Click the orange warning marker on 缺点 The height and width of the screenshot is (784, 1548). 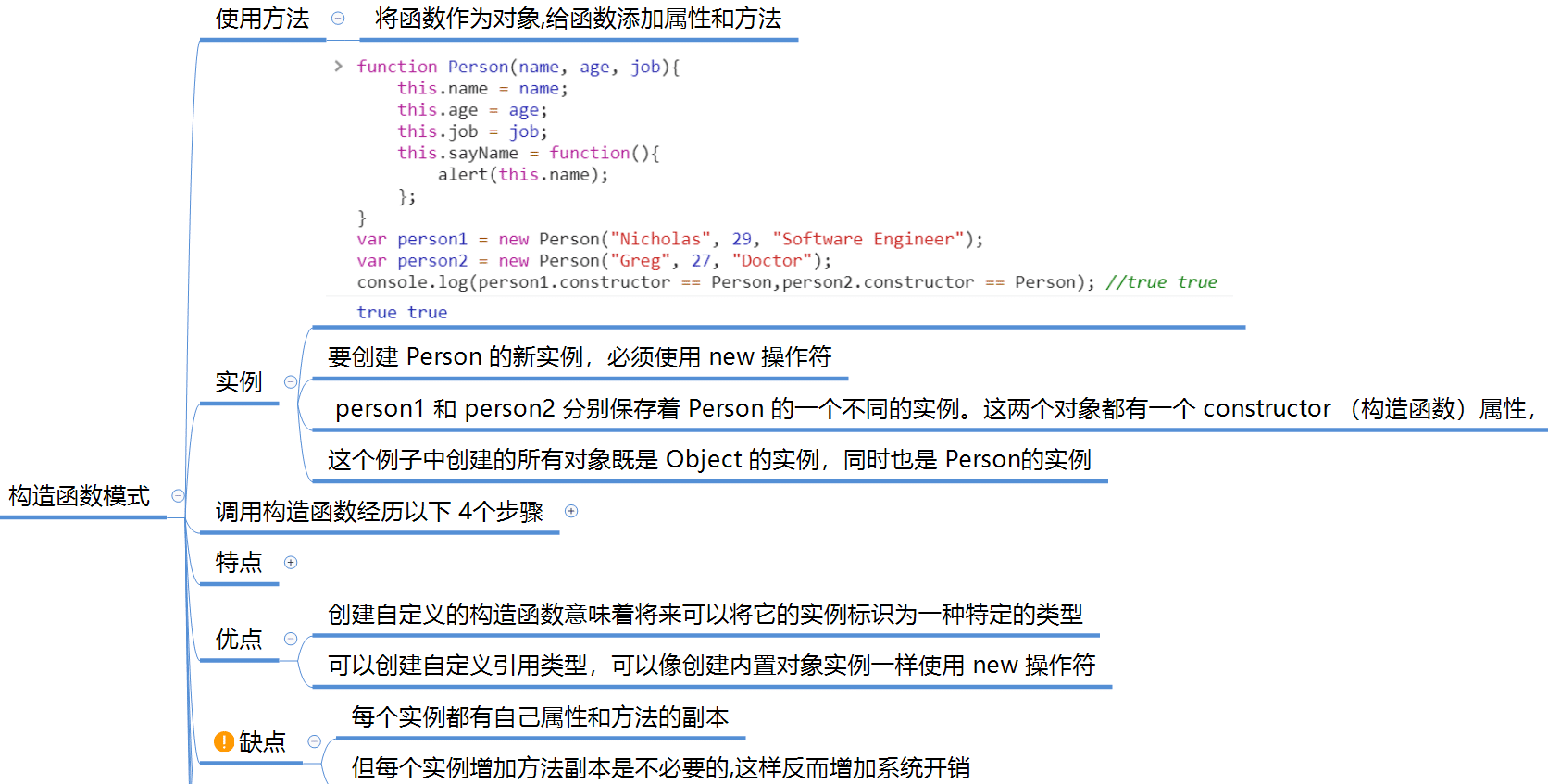224,741
